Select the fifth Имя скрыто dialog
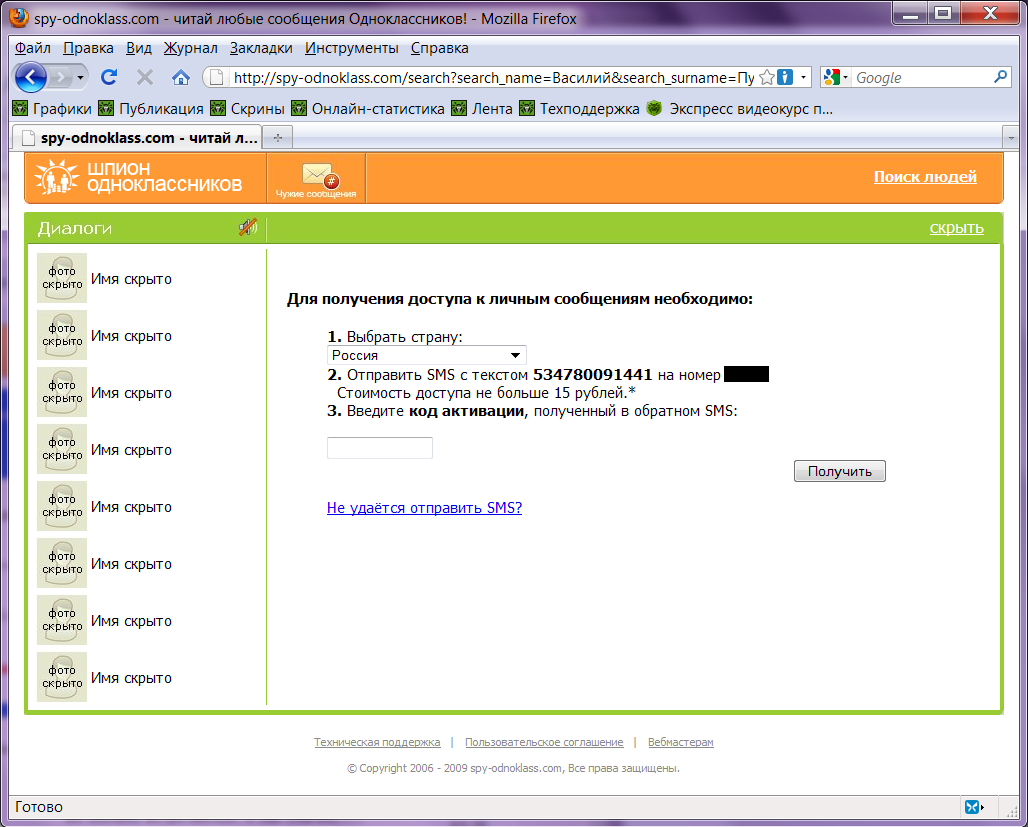This screenshot has height=827, width=1028. 131,507
